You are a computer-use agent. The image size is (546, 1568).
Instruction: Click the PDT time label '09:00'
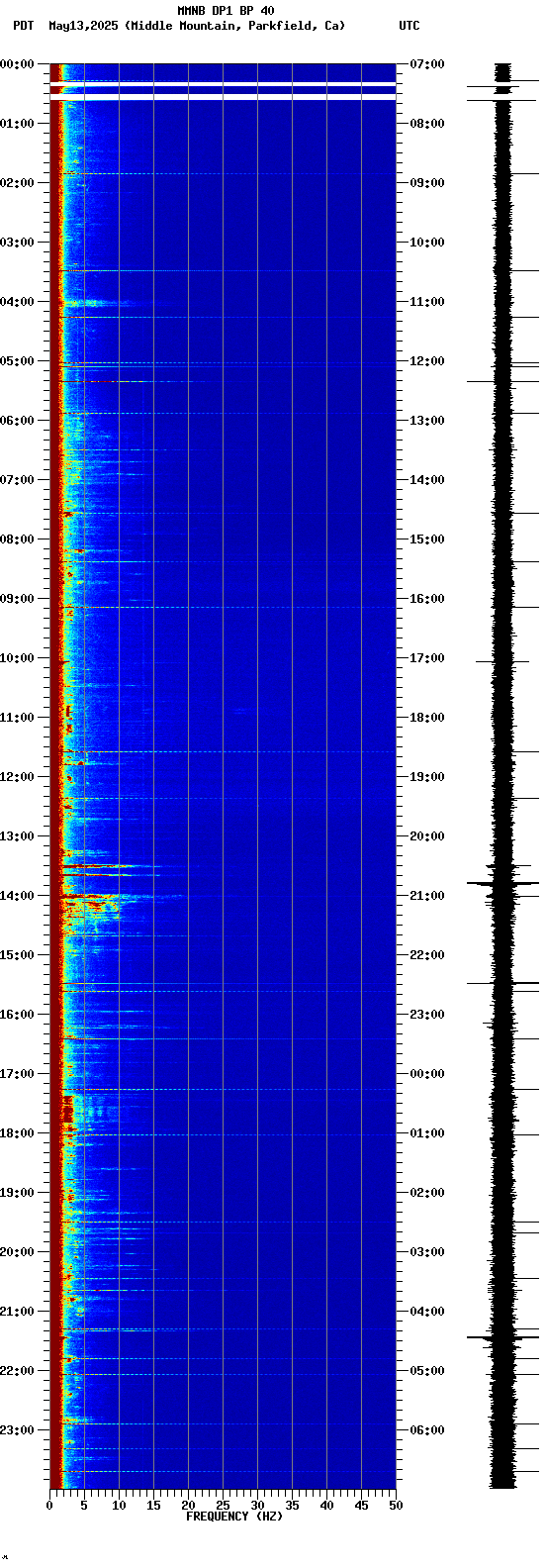point(17,599)
